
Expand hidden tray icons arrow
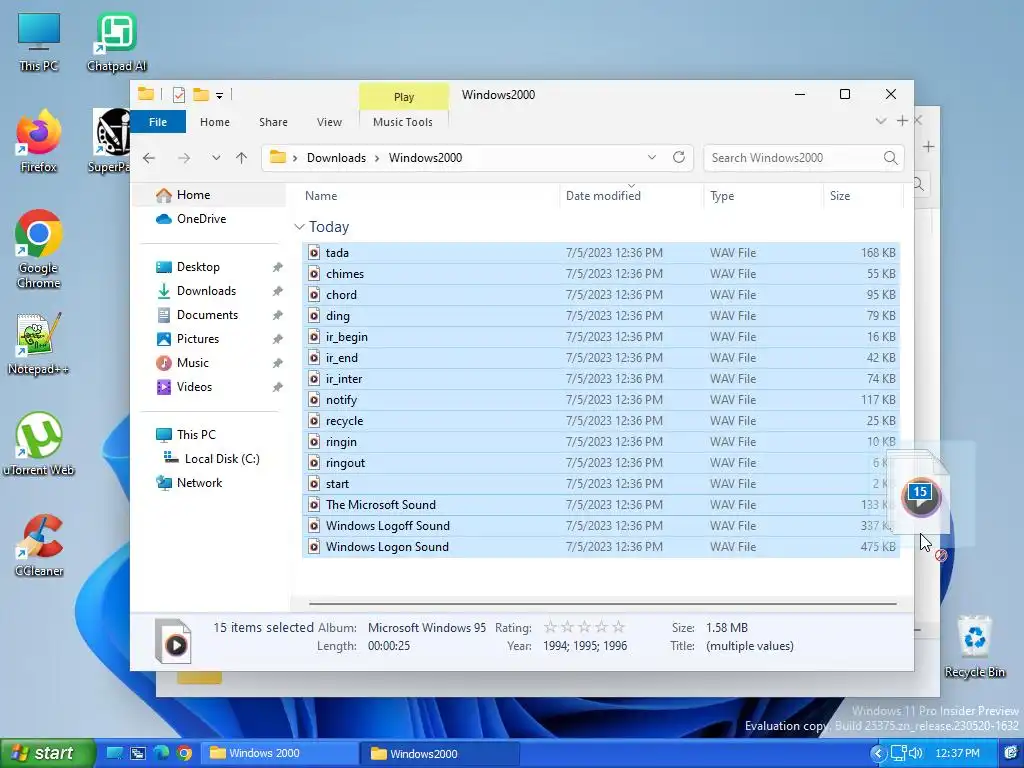(878, 754)
